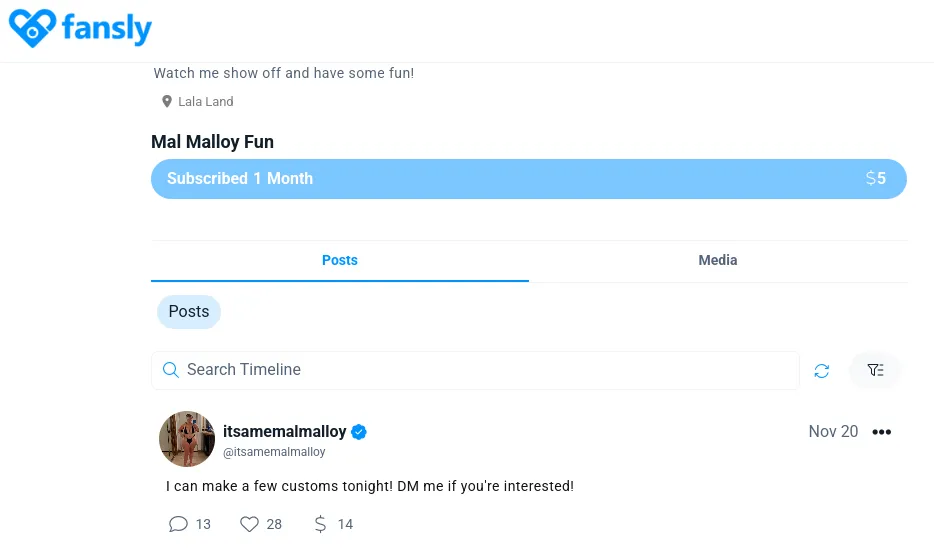Click the Fansly logo
Image resolution: width=934 pixels, height=558 pixels.
(x=80, y=28)
